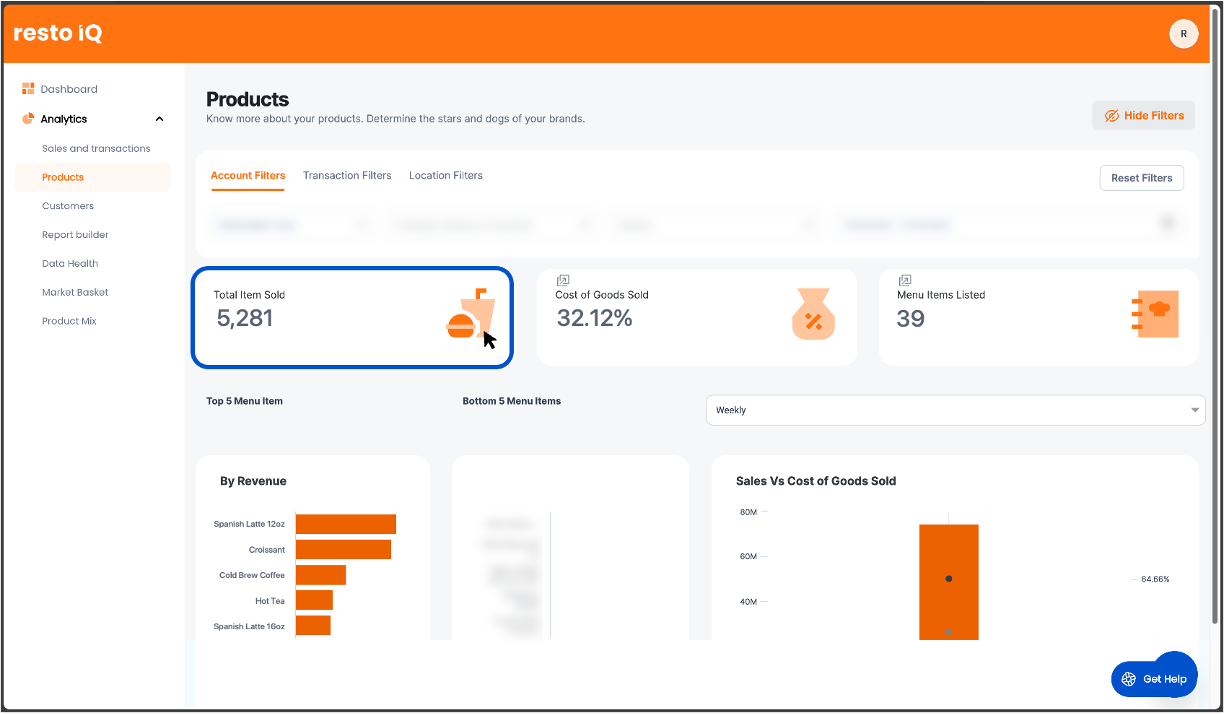The width and height of the screenshot is (1224, 714).
Task: Click the Hot Tea revenue bar
Action: 314,600
